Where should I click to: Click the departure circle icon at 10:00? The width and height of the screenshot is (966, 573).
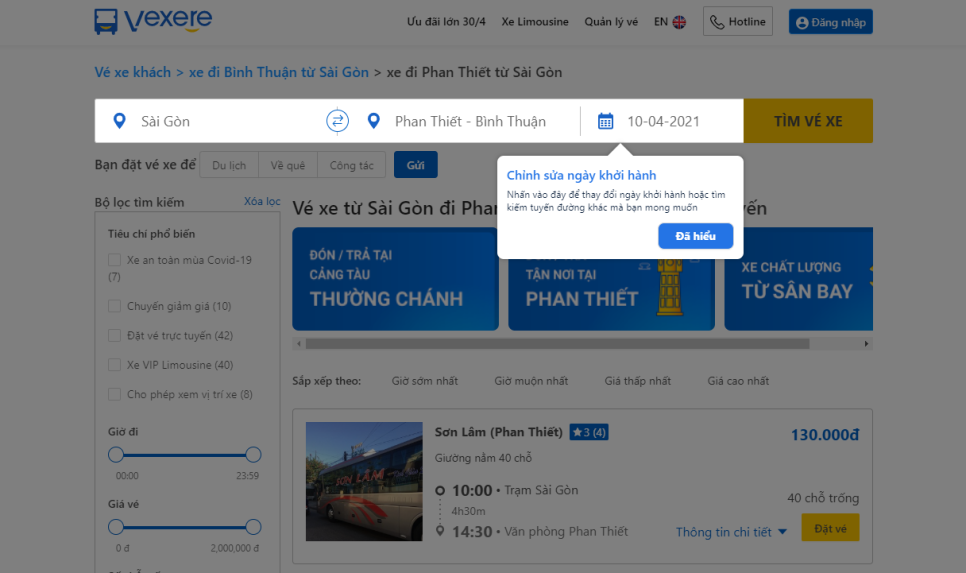tap(440, 490)
